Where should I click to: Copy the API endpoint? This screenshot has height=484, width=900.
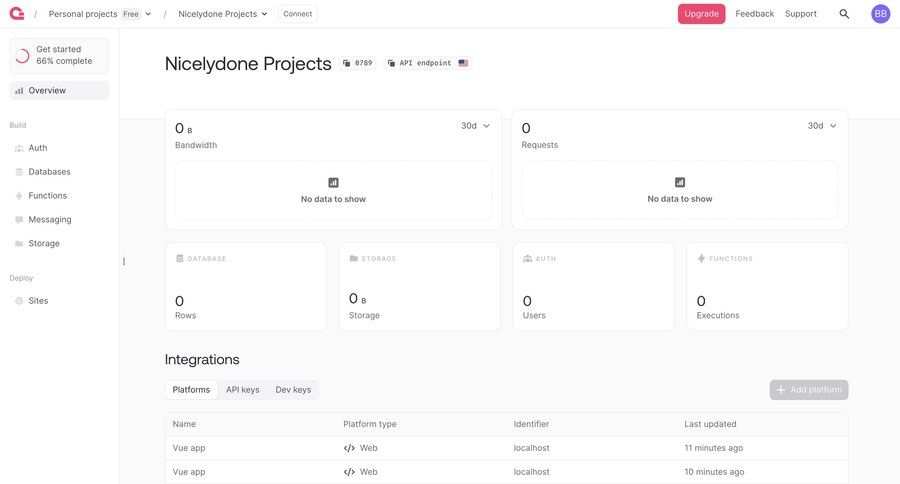[428, 63]
